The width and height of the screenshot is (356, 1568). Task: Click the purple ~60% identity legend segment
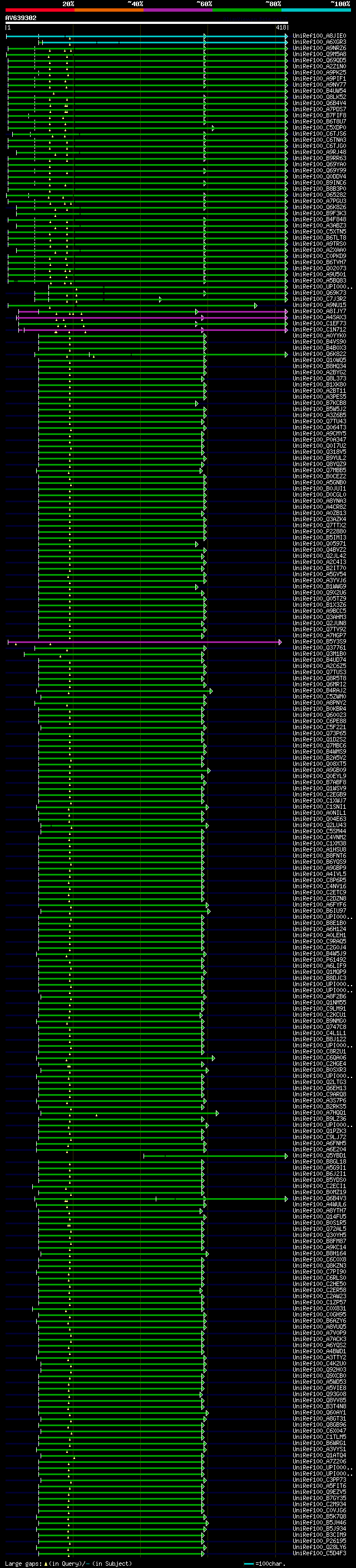coord(177,10)
